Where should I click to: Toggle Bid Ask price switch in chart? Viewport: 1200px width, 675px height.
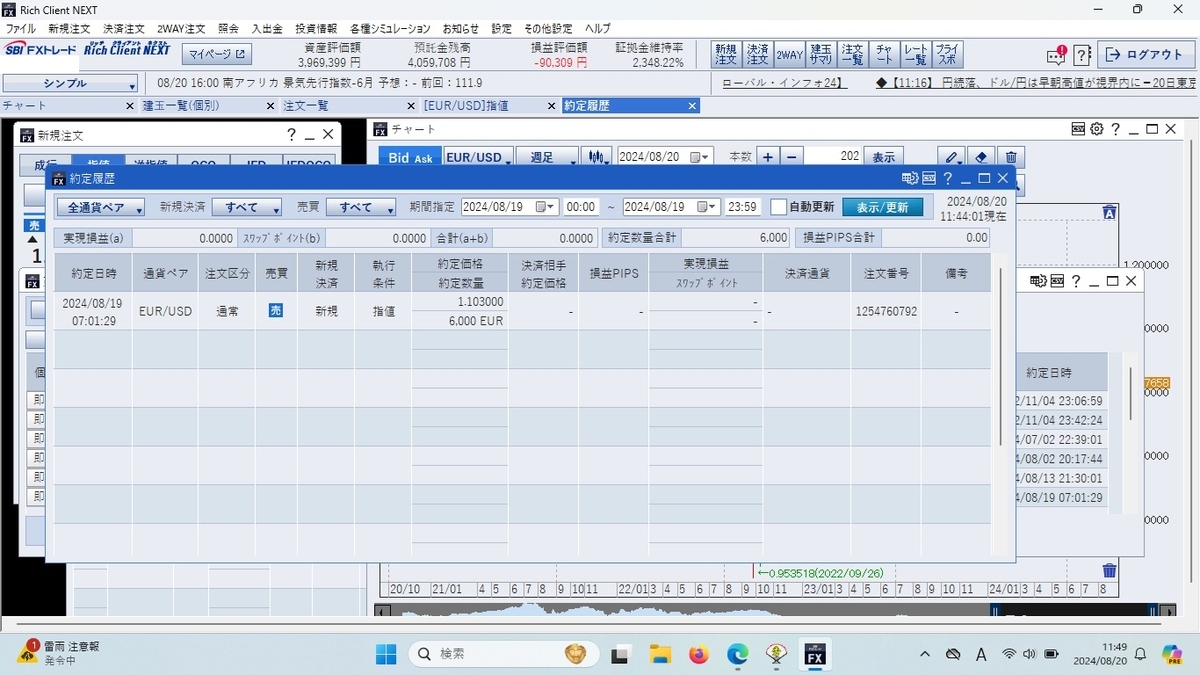point(410,157)
